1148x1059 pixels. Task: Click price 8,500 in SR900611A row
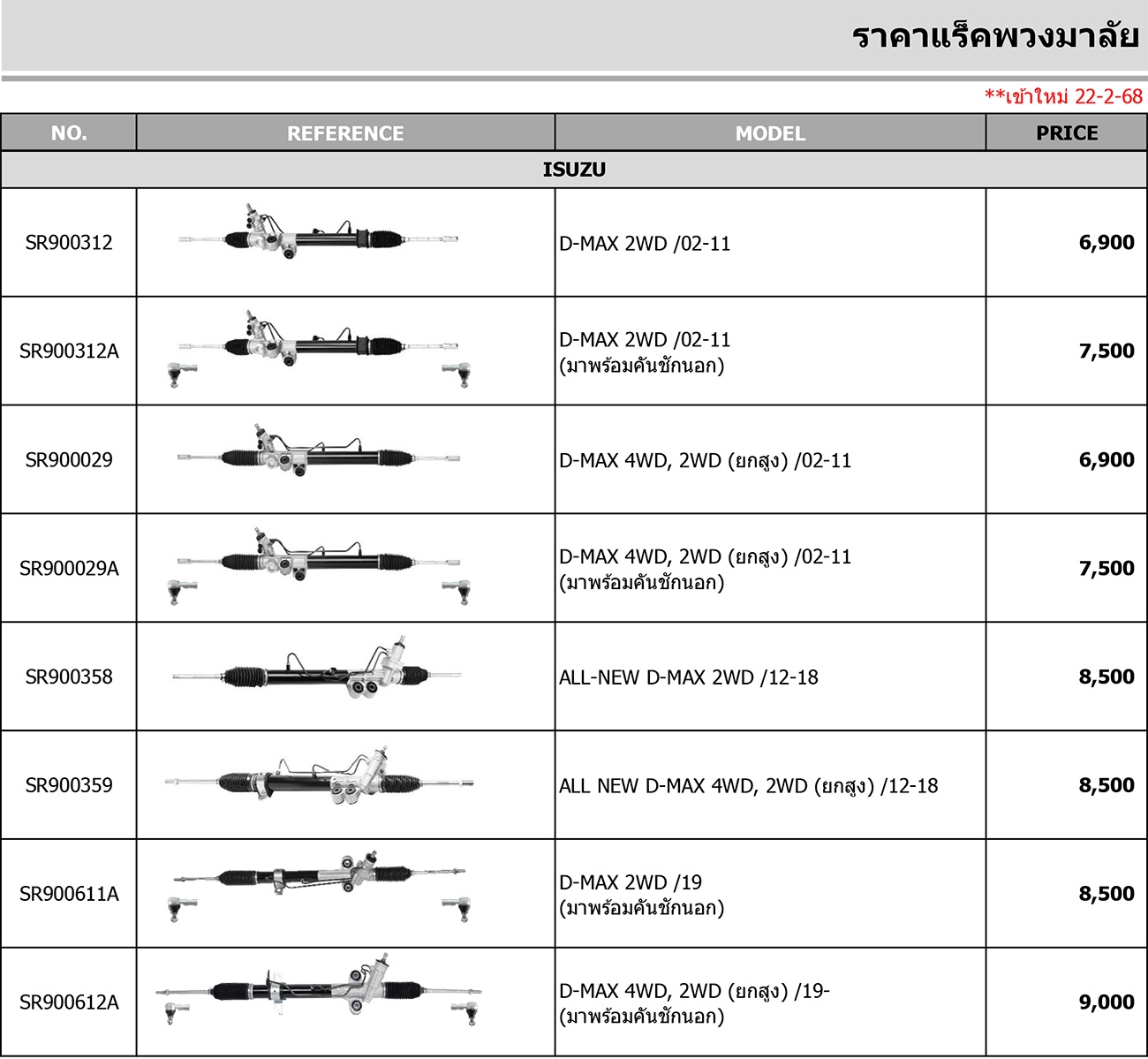1106,894
